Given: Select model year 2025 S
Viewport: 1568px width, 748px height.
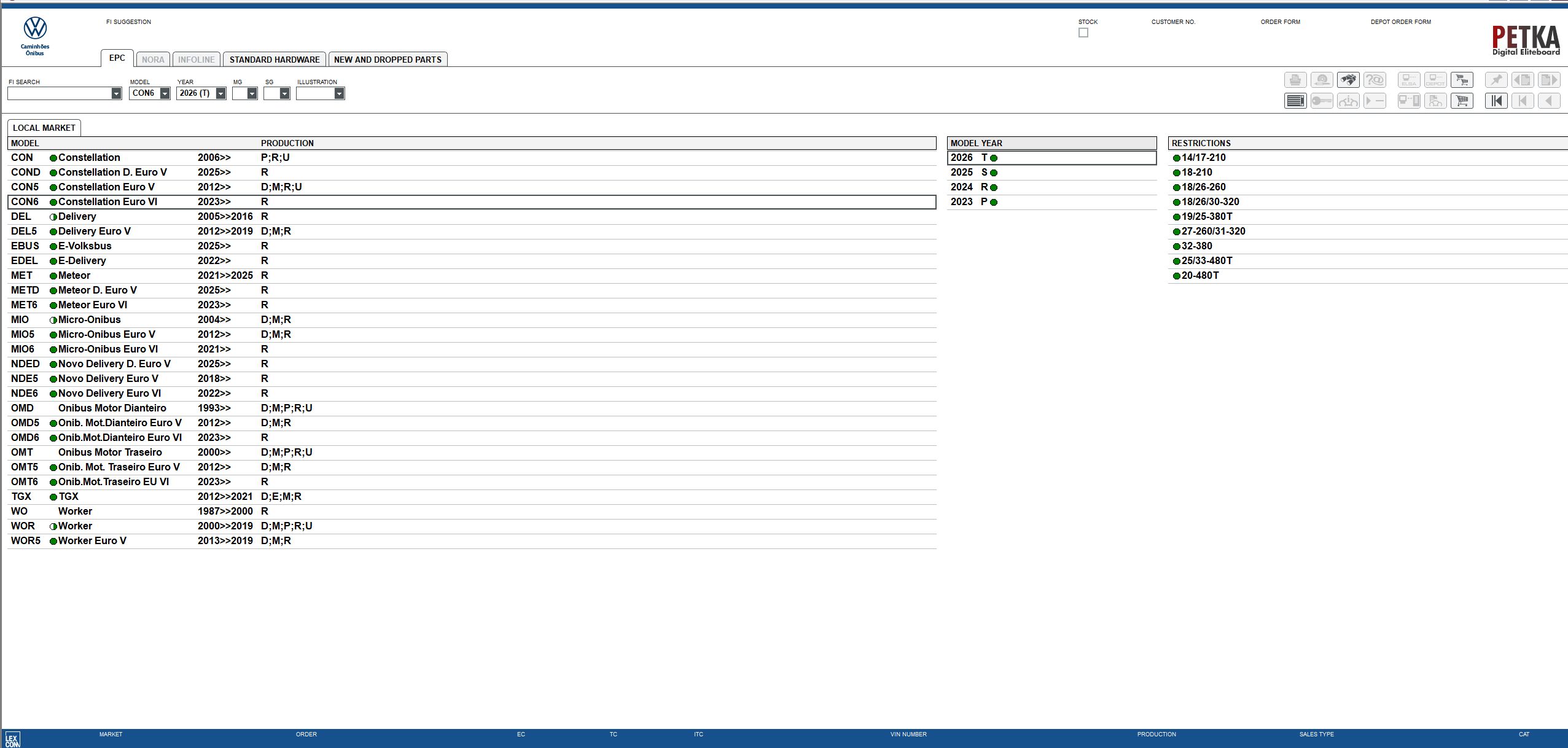Looking at the screenshot, I should pos(1051,173).
